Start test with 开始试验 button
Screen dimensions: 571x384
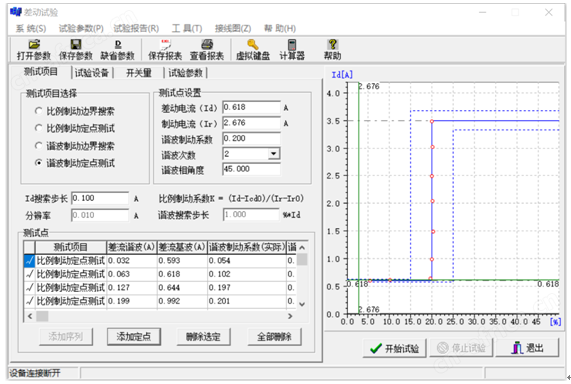[x=394, y=348]
